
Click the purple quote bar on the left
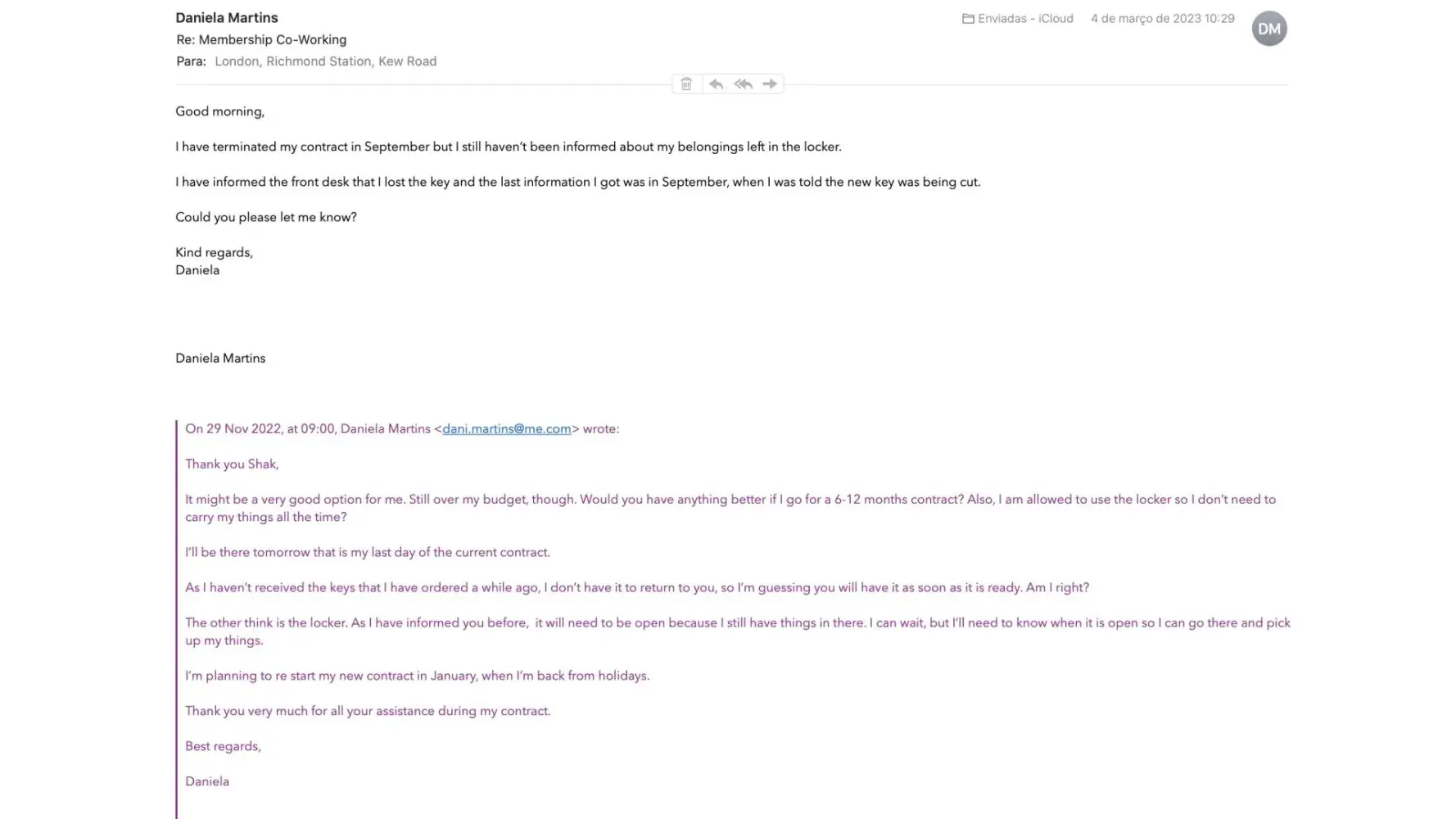(x=177, y=614)
